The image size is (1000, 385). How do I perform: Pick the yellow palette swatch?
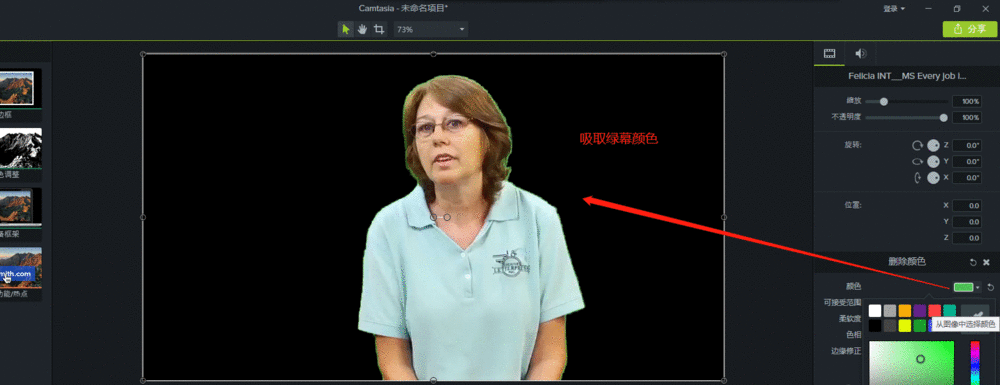905,326
